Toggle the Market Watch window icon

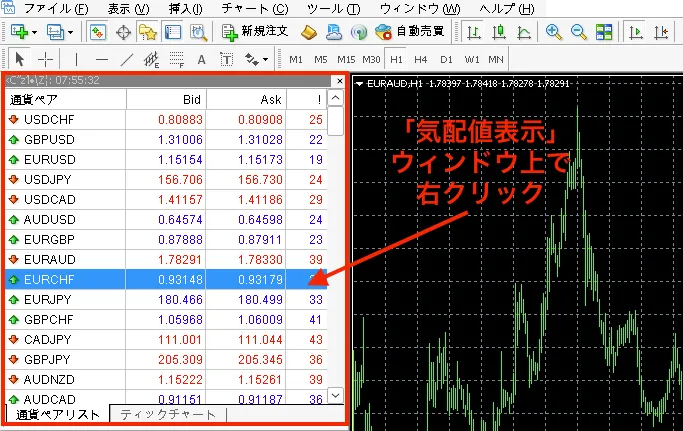click(98, 32)
